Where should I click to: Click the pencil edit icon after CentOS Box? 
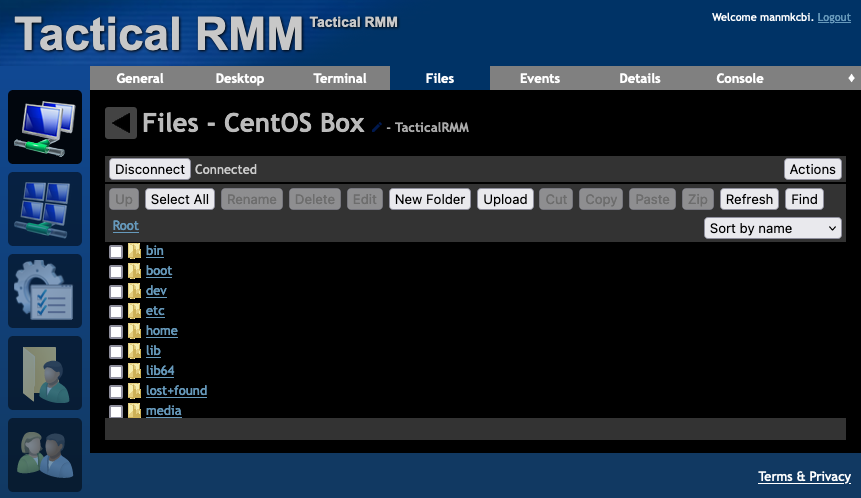tap(377, 127)
